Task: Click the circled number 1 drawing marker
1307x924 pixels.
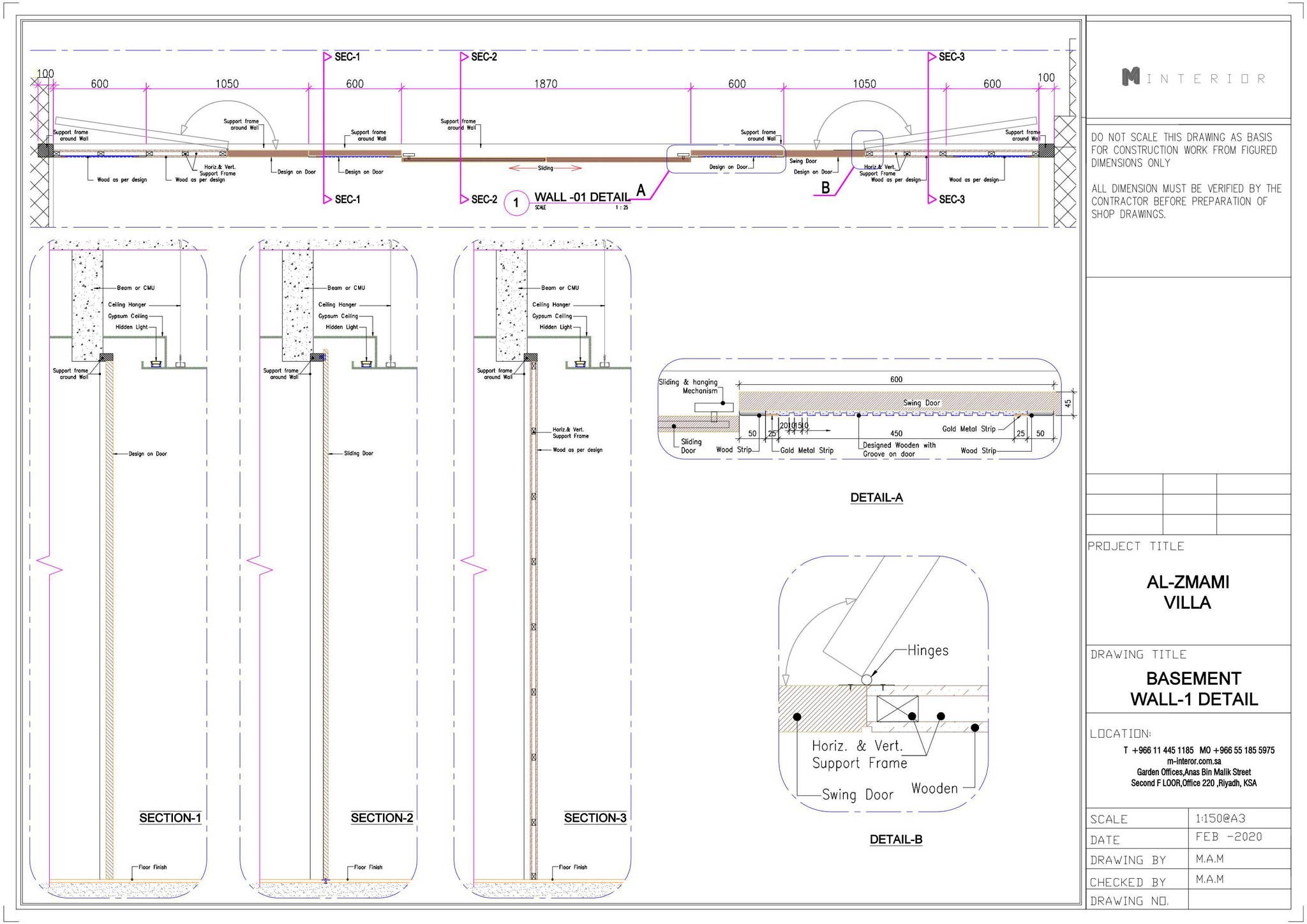Action: click(516, 204)
